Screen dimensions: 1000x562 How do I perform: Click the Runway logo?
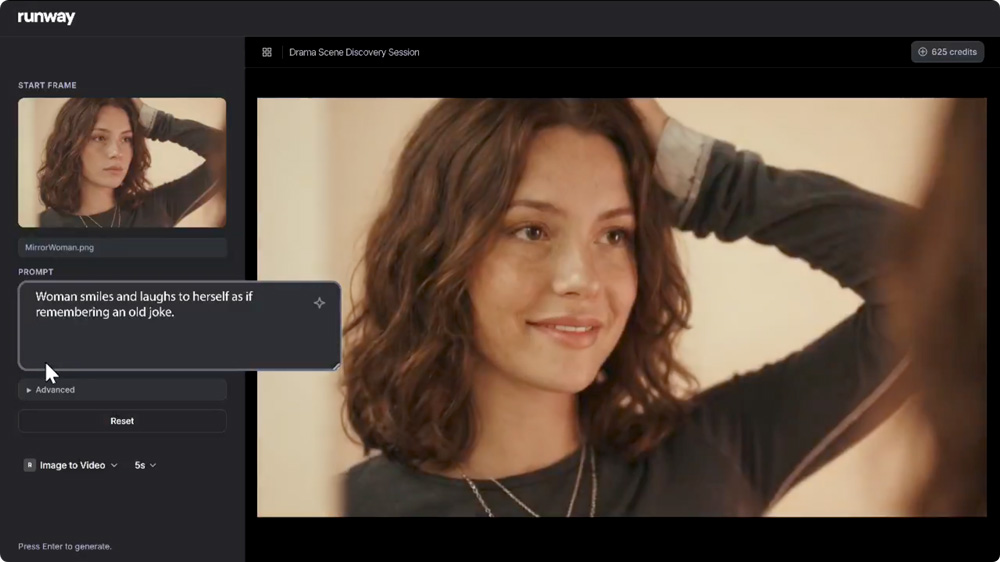[x=46, y=17]
